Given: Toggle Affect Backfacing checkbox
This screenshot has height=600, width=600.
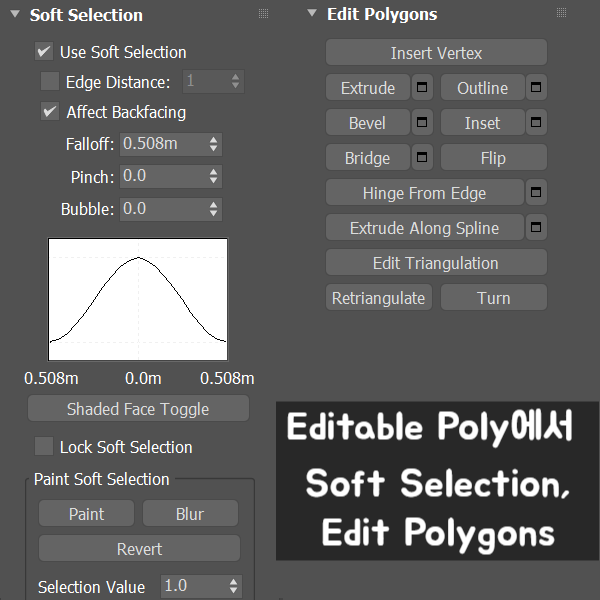Looking at the screenshot, I should click(50, 111).
